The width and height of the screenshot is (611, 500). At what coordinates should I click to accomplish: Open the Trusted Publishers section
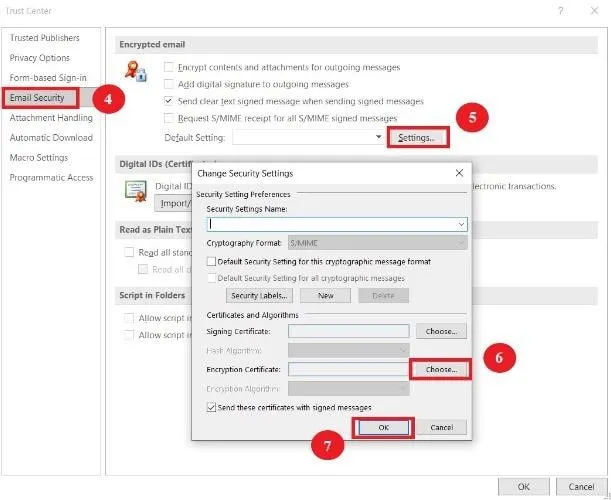[x=44, y=37]
